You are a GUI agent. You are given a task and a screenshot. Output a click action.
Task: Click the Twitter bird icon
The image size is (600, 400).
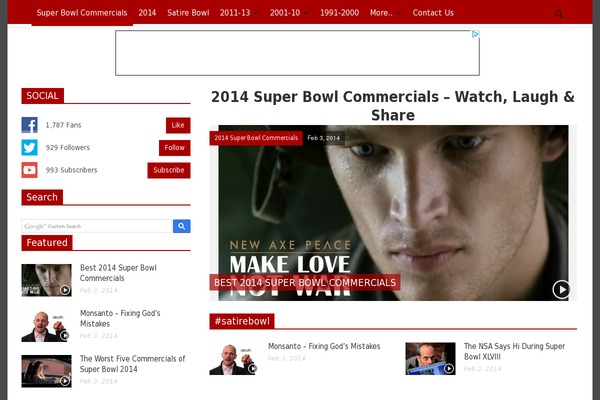[29, 148]
